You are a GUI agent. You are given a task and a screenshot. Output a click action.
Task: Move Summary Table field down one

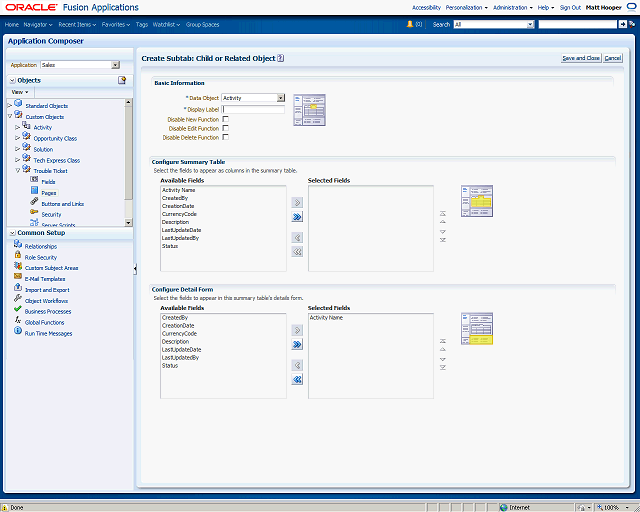[x=443, y=232]
